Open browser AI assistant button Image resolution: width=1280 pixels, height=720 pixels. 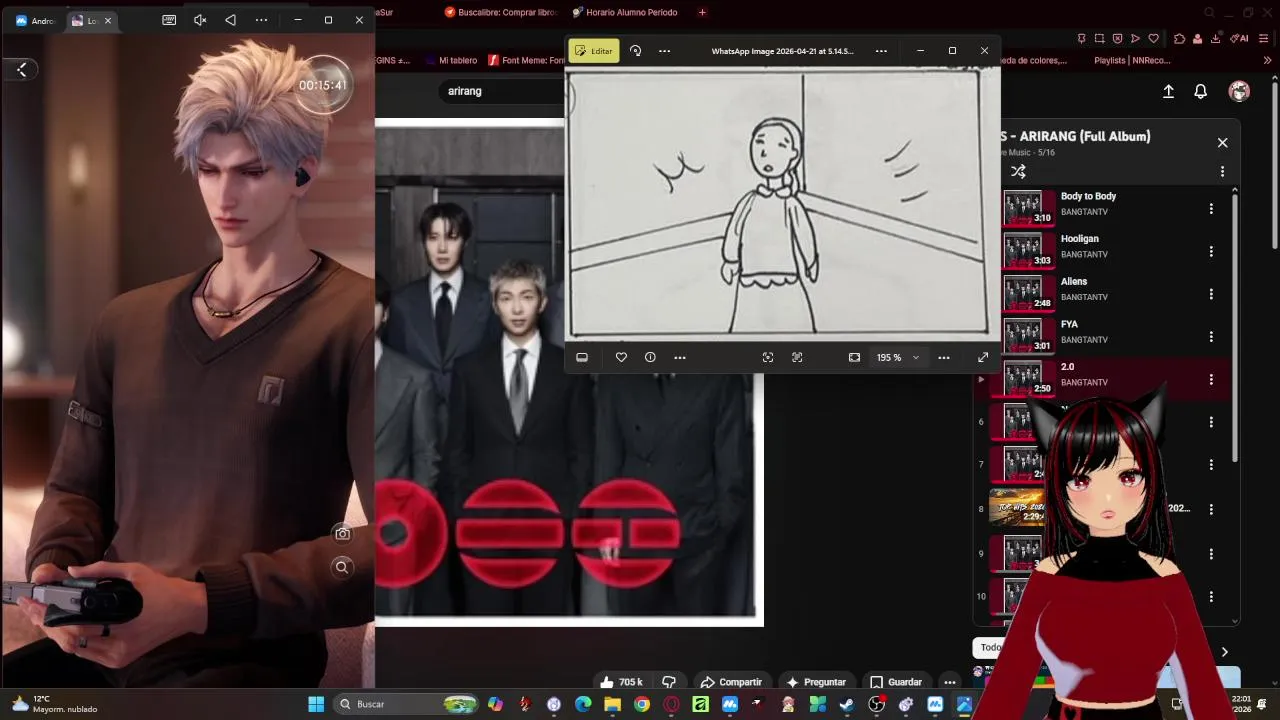[x=1240, y=38]
